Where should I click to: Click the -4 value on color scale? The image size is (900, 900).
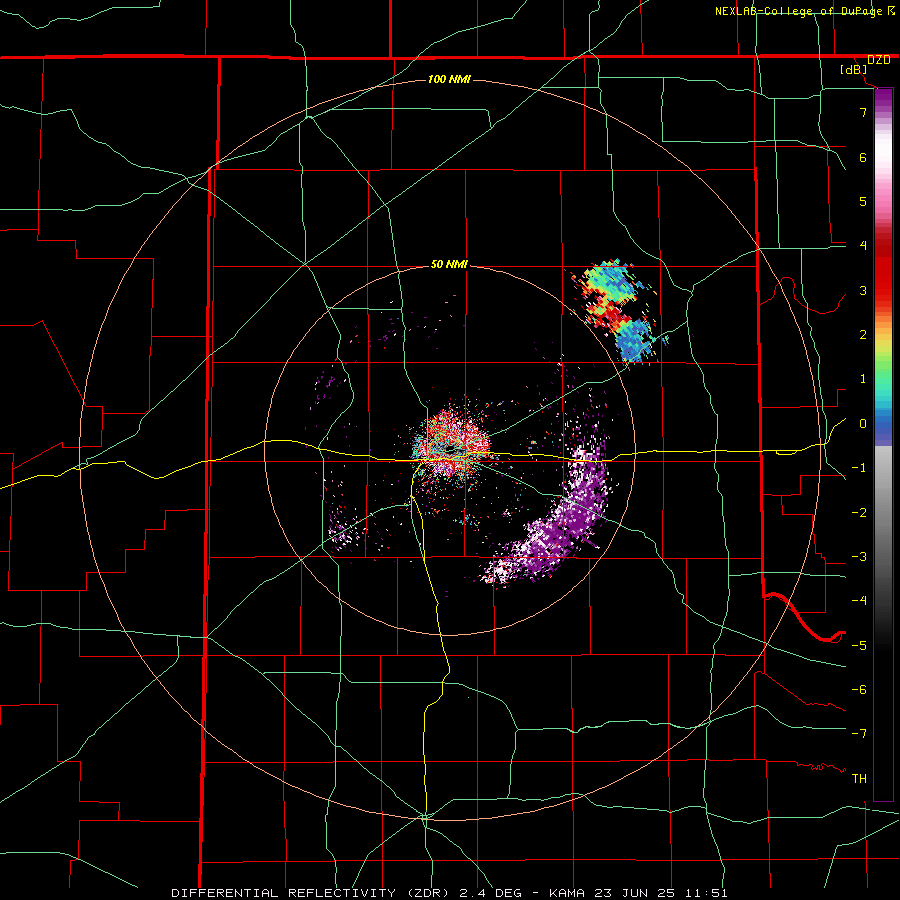click(859, 601)
